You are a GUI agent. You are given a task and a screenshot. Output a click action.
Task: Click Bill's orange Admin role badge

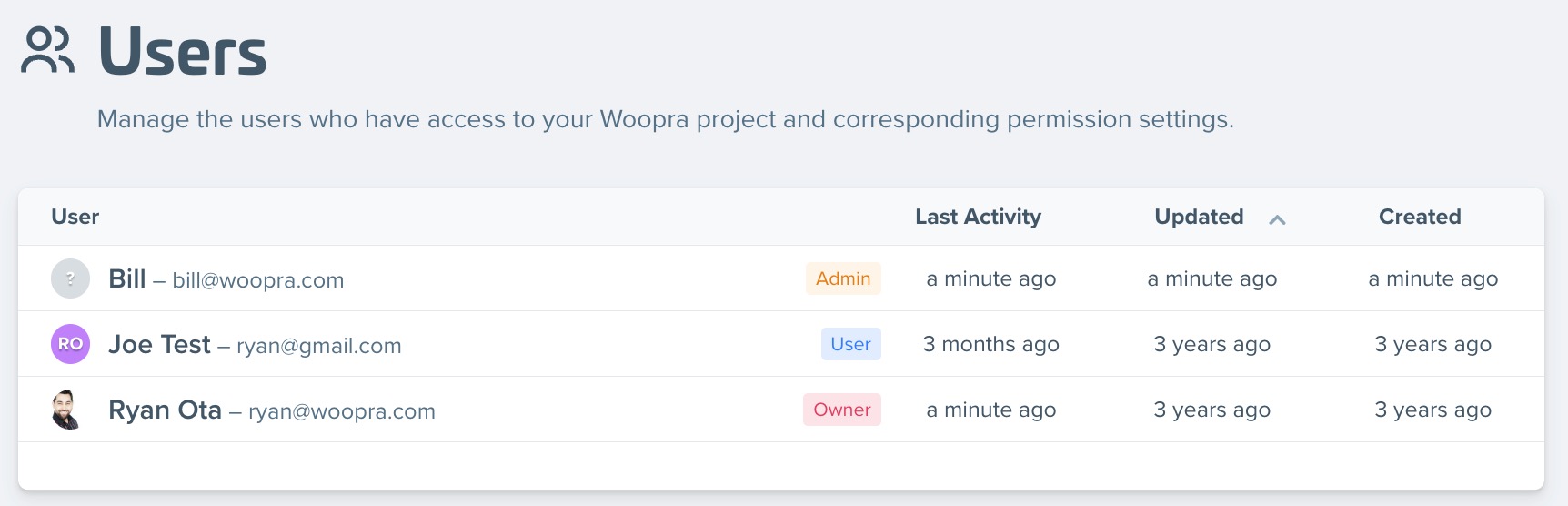(x=843, y=278)
